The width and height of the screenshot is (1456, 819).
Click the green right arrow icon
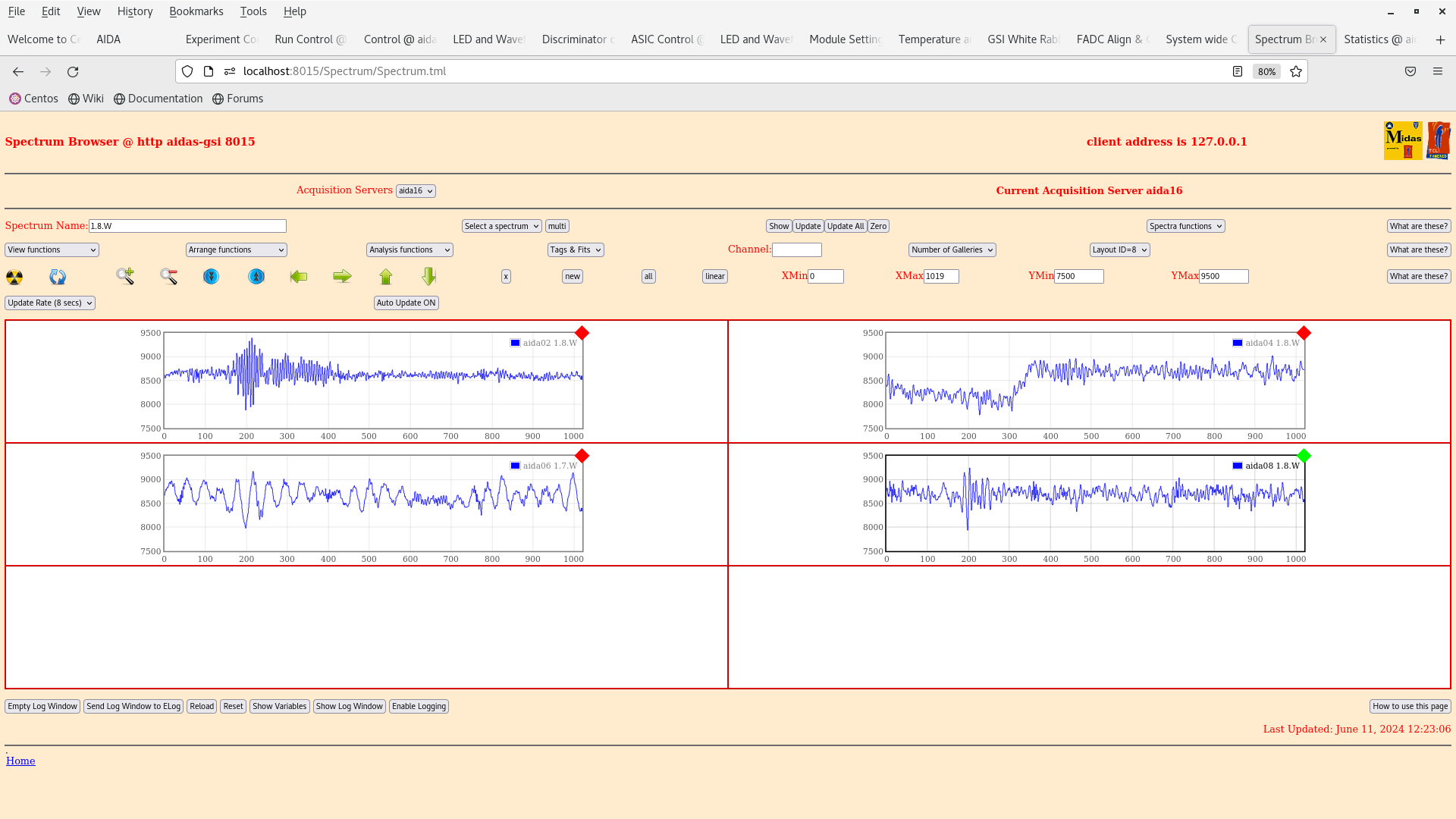tap(342, 277)
